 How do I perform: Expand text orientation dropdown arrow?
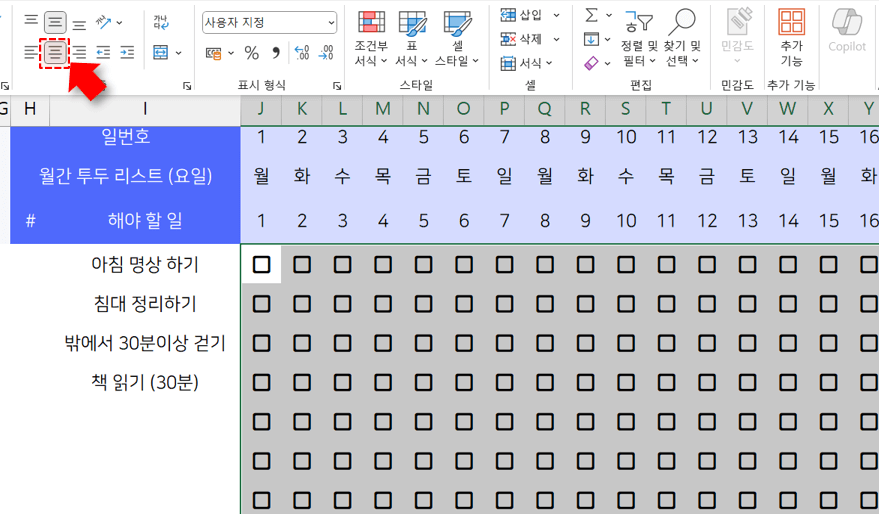[119, 23]
